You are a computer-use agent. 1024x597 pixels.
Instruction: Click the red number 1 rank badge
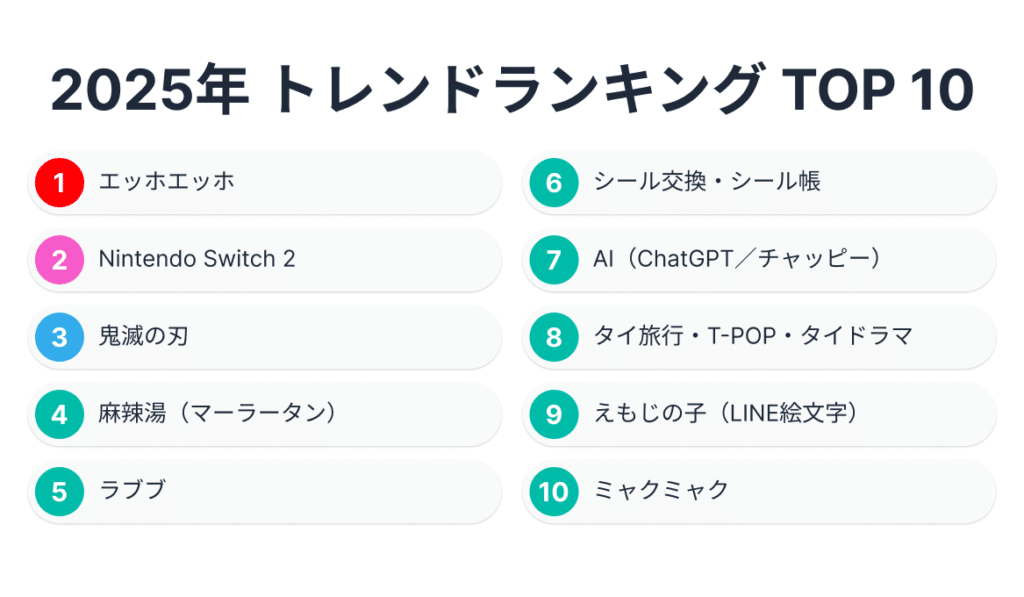point(60,182)
